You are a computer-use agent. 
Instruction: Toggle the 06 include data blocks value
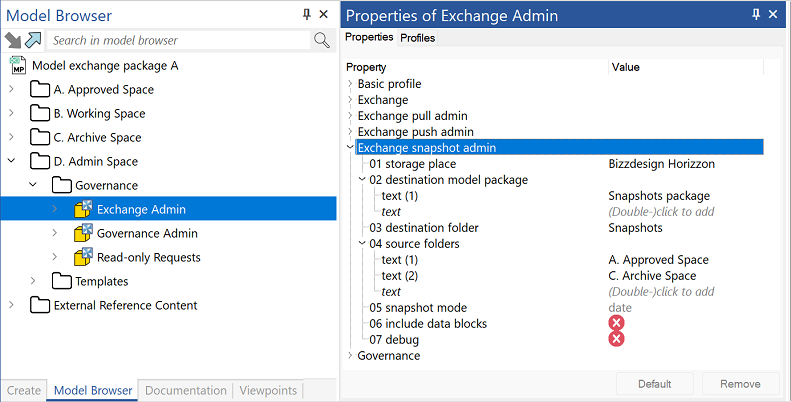click(616, 323)
